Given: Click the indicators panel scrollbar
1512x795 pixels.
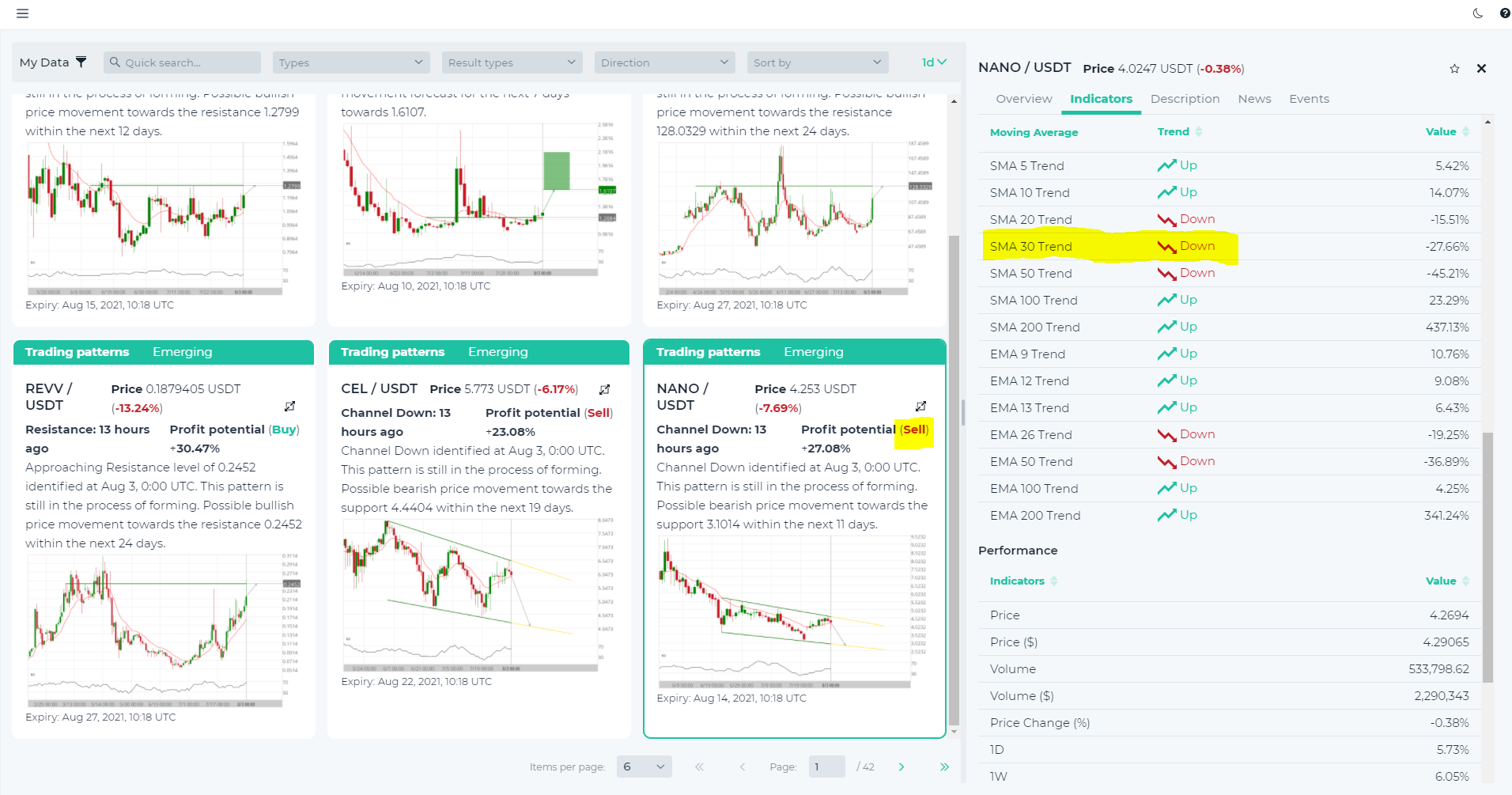Looking at the screenshot, I should [1487, 557].
